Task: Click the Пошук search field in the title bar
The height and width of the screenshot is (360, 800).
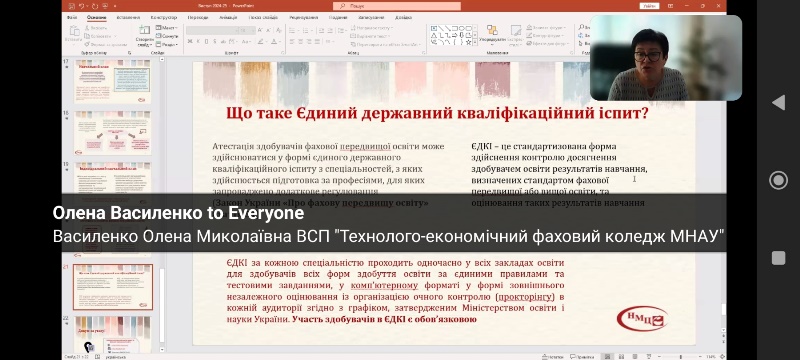Action: (x=397, y=6)
